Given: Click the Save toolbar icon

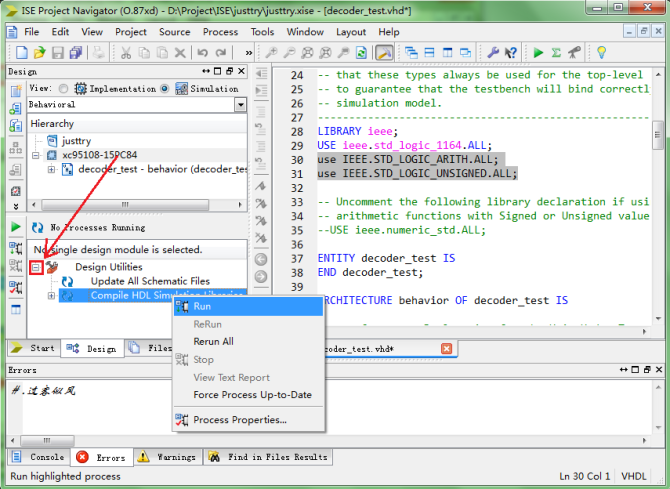Looking at the screenshot, I should point(58,53).
